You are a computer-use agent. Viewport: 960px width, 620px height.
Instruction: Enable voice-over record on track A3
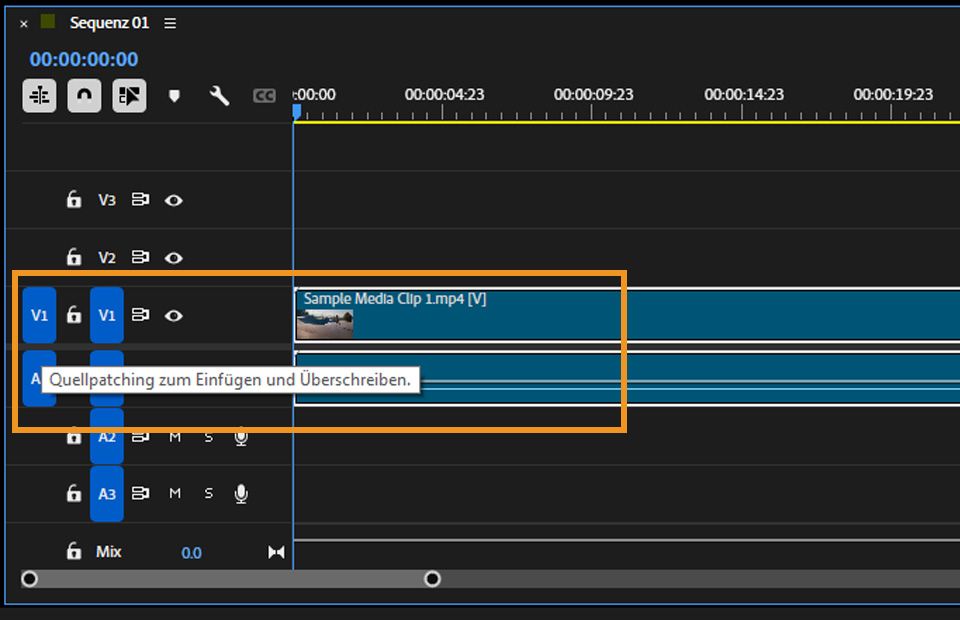pyautogui.click(x=241, y=493)
